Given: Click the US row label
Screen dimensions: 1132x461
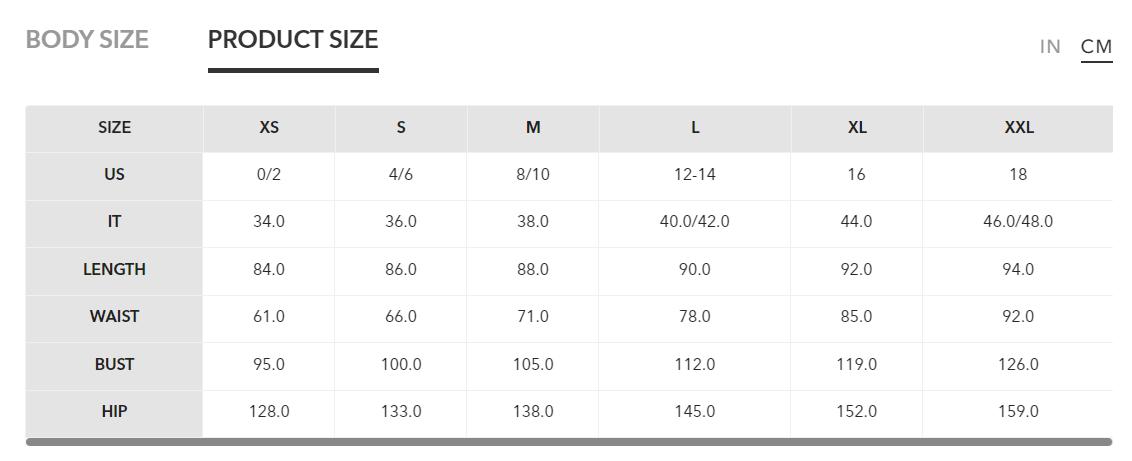Looking at the screenshot, I should tap(114, 175).
